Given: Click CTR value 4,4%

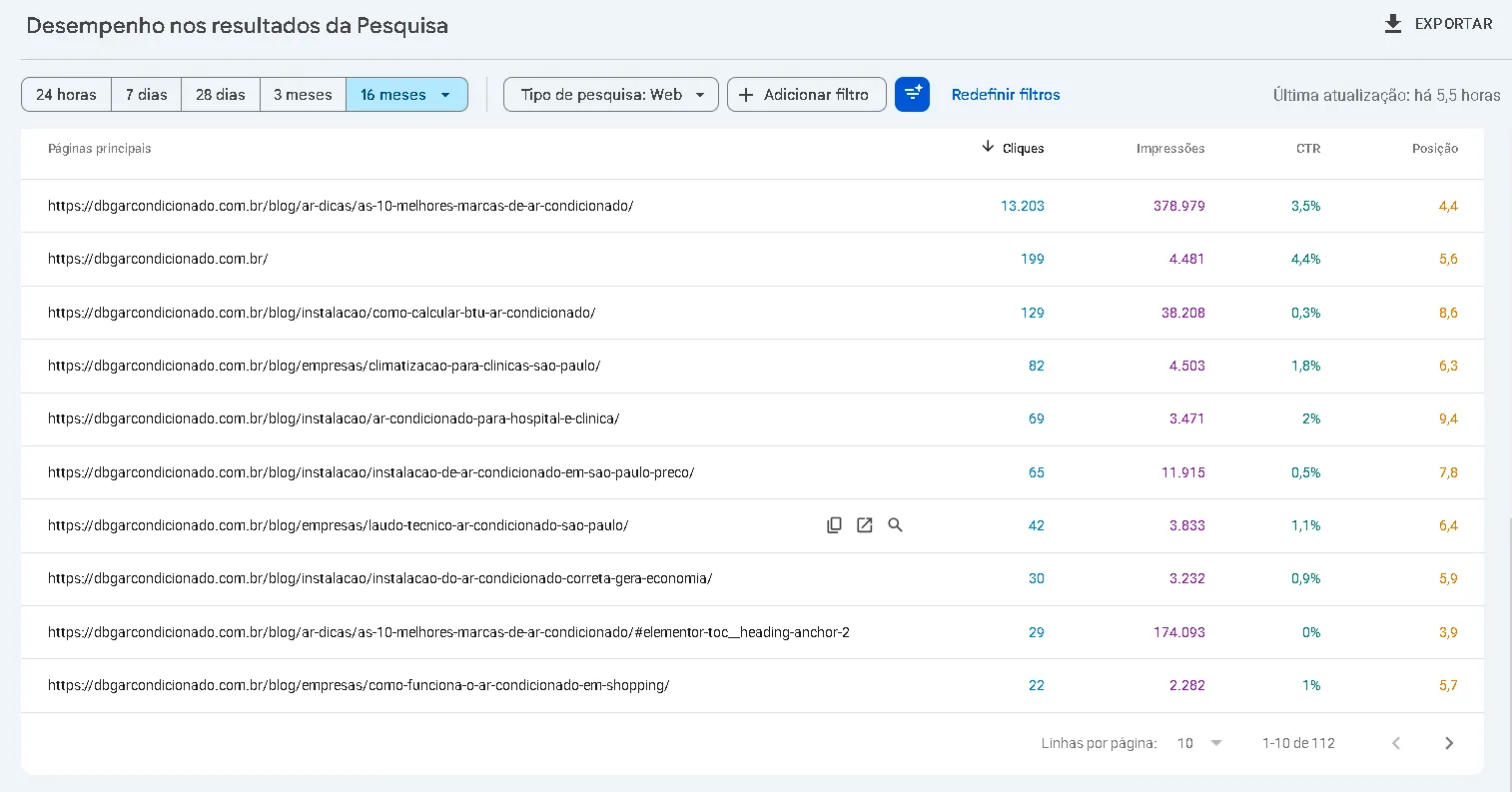Looking at the screenshot, I should click(1306, 259).
